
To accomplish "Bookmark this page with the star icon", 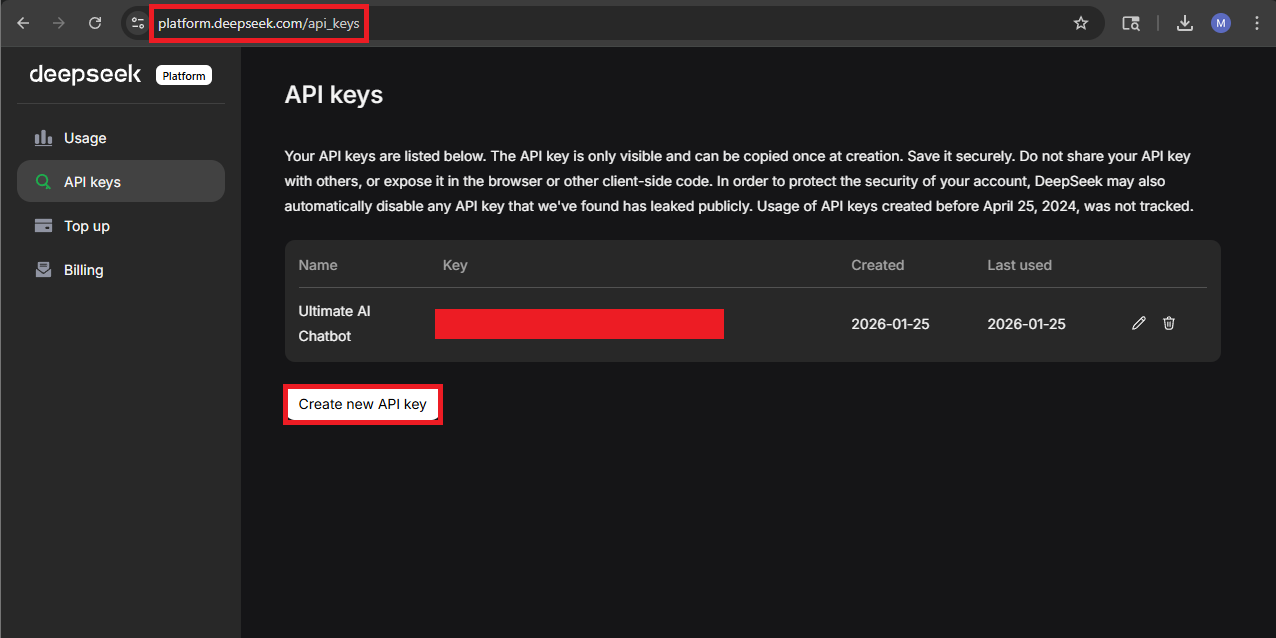I will point(1081,23).
